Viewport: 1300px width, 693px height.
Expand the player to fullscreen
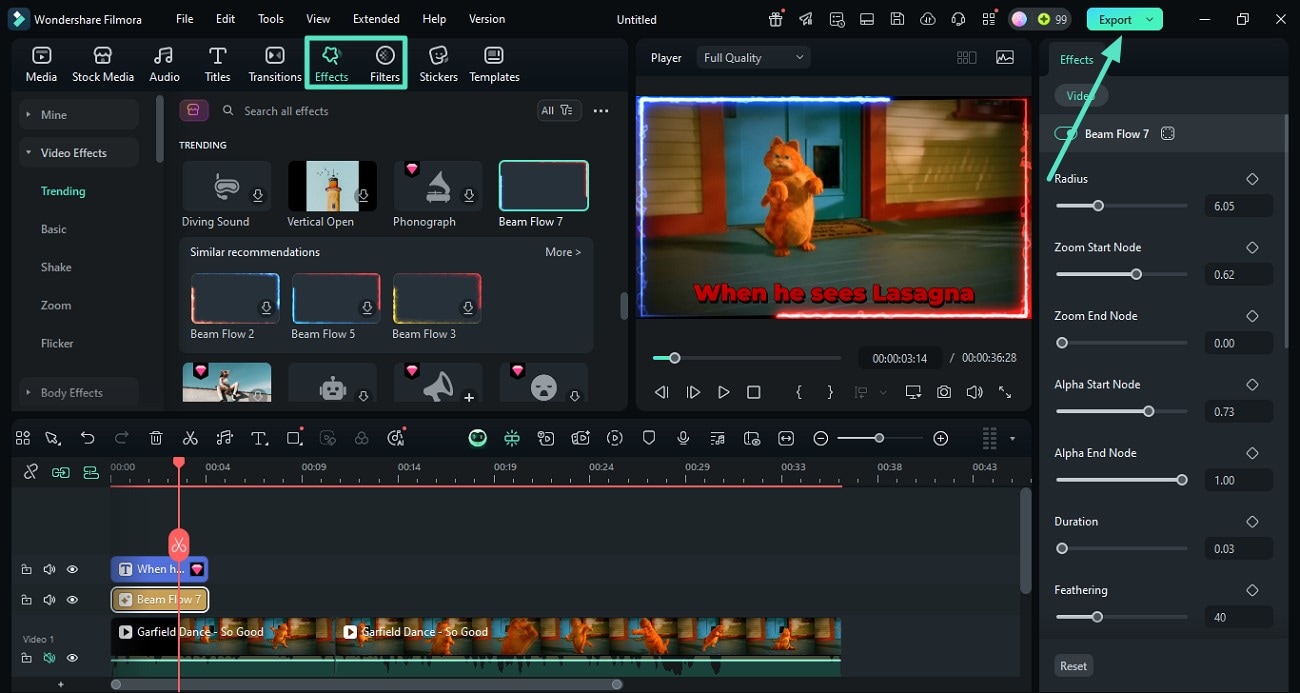[x=1005, y=393]
